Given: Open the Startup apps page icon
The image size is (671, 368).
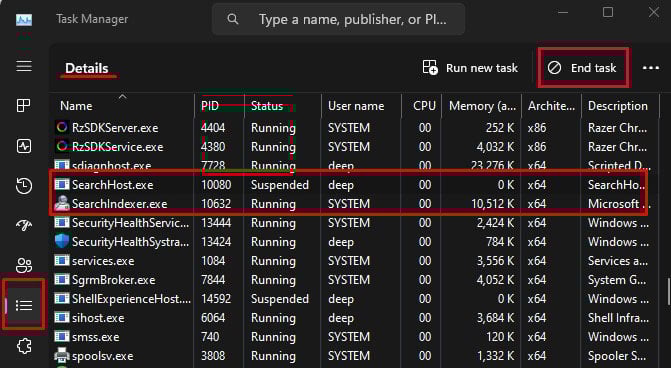Looking at the screenshot, I should pyautogui.click(x=24, y=225).
